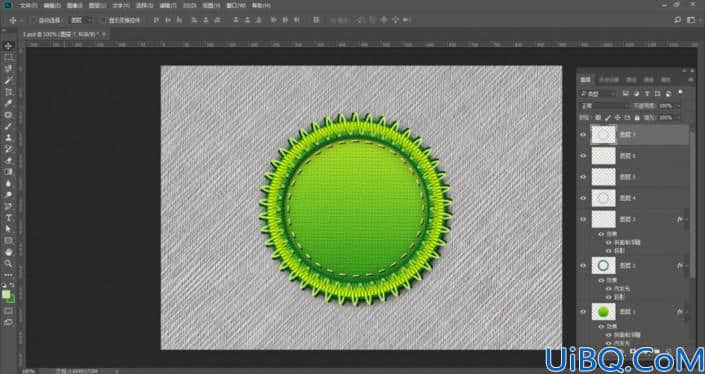The width and height of the screenshot is (705, 374).
Task: Switch to the Layers panel tab
Action: pyautogui.click(x=585, y=80)
